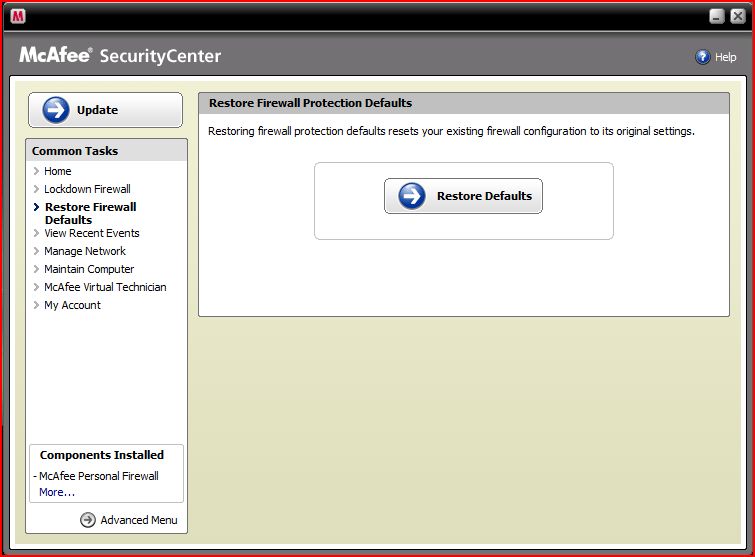Click the McAfee M logo in title bar

[x=18, y=16]
